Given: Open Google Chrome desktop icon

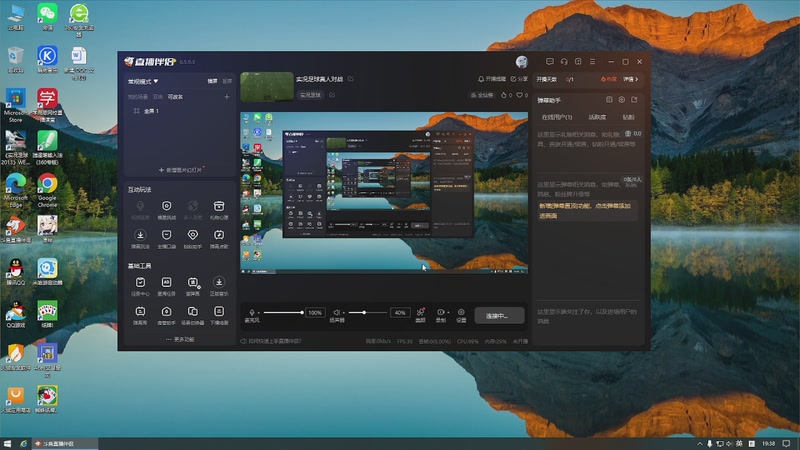Looking at the screenshot, I should click(x=47, y=190).
